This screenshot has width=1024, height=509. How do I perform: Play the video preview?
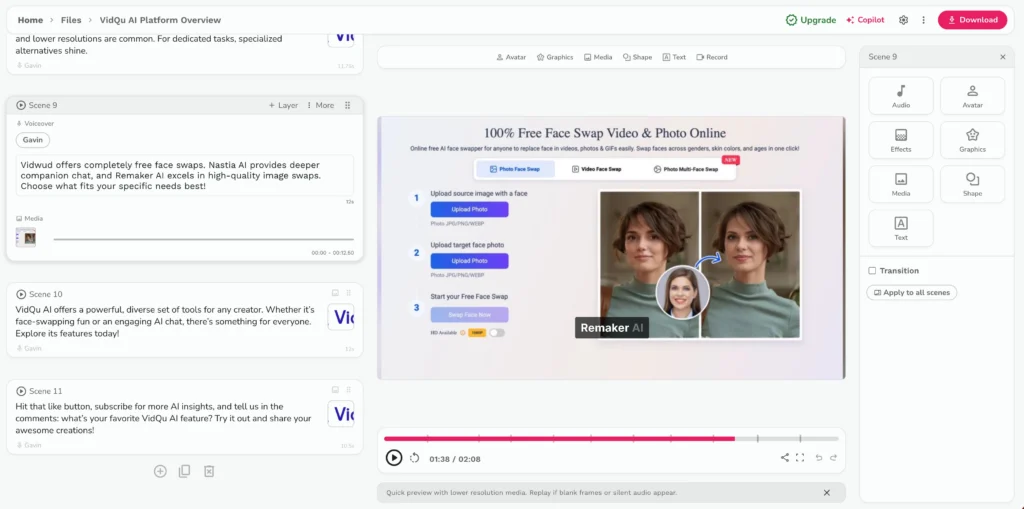coord(394,458)
